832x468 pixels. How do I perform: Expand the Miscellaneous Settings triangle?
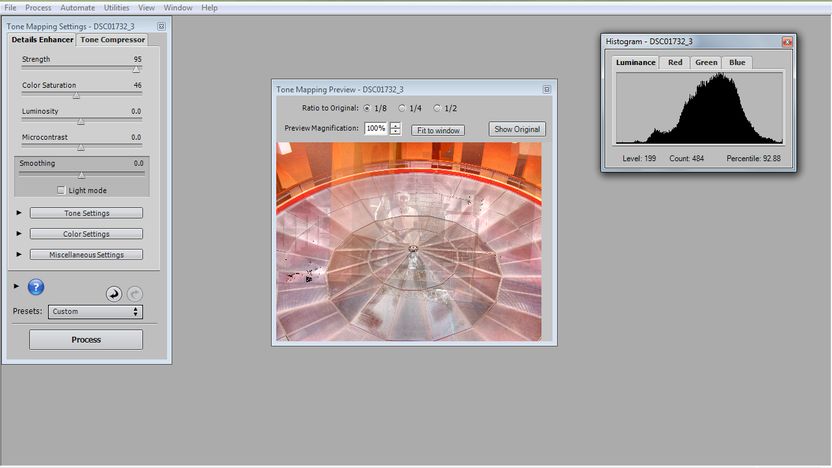point(19,254)
